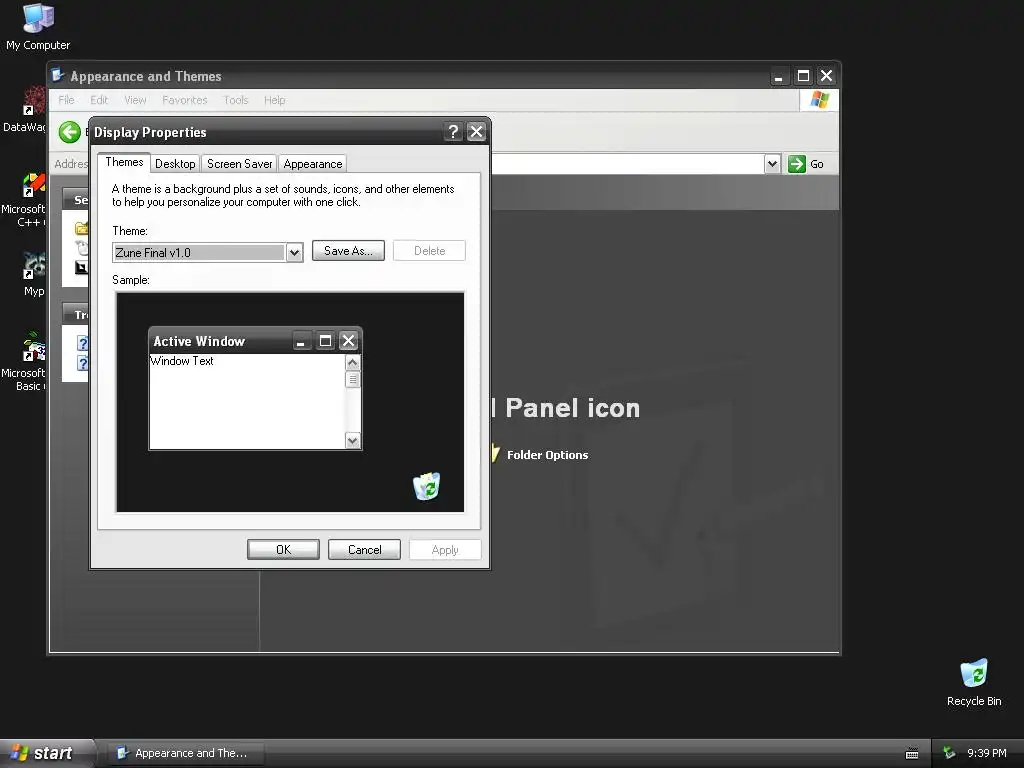The width and height of the screenshot is (1024, 768).
Task: Click OK in Display Properties
Action: tap(283, 550)
